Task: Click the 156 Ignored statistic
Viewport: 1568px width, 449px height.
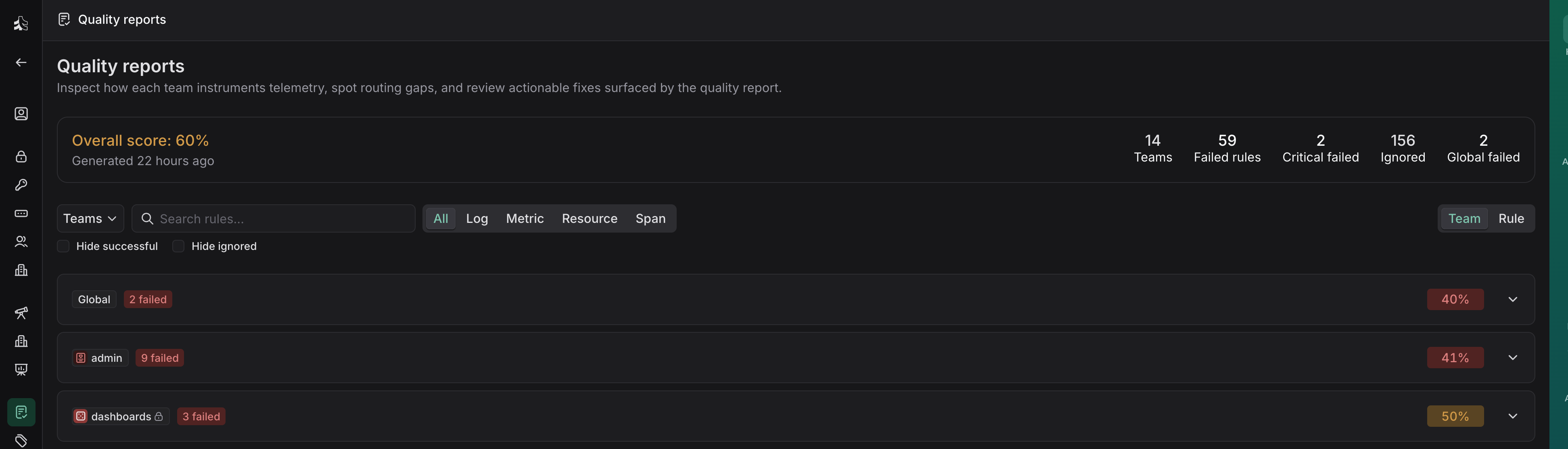Action: (1403, 149)
